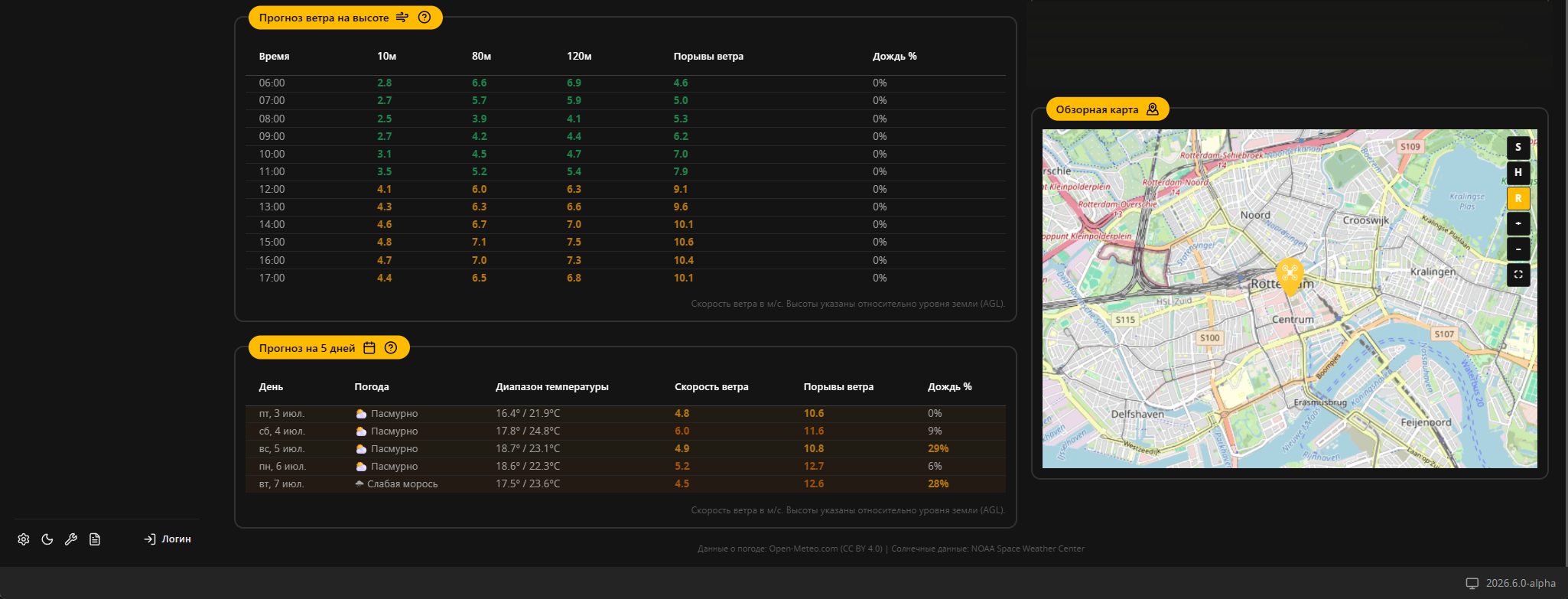Expand map to fullscreen

[1518, 274]
